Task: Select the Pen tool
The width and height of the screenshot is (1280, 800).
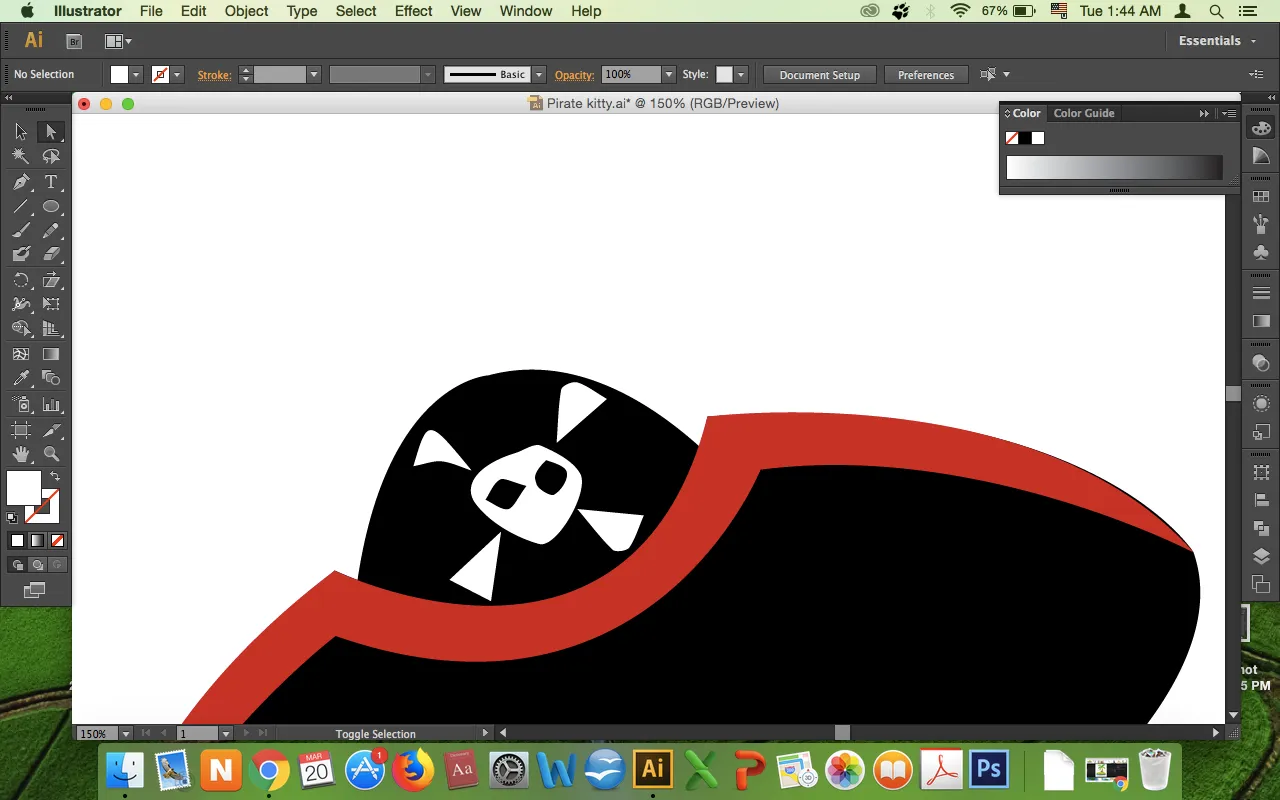Action: pyautogui.click(x=21, y=182)
